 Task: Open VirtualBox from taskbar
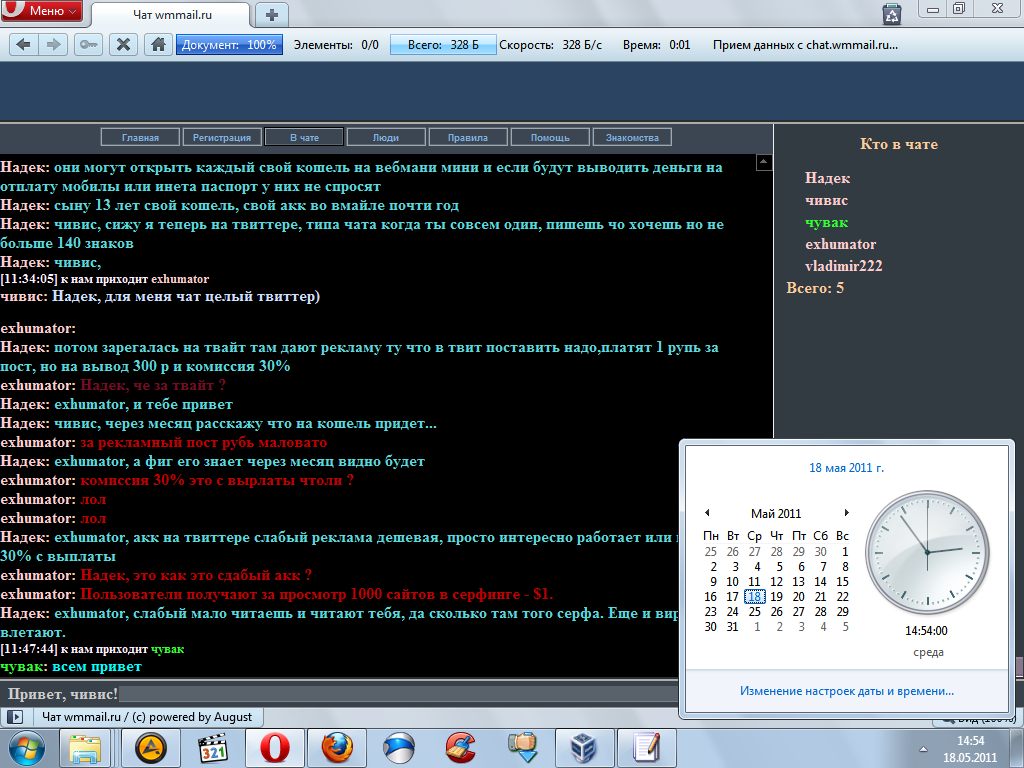coord(584,748)
